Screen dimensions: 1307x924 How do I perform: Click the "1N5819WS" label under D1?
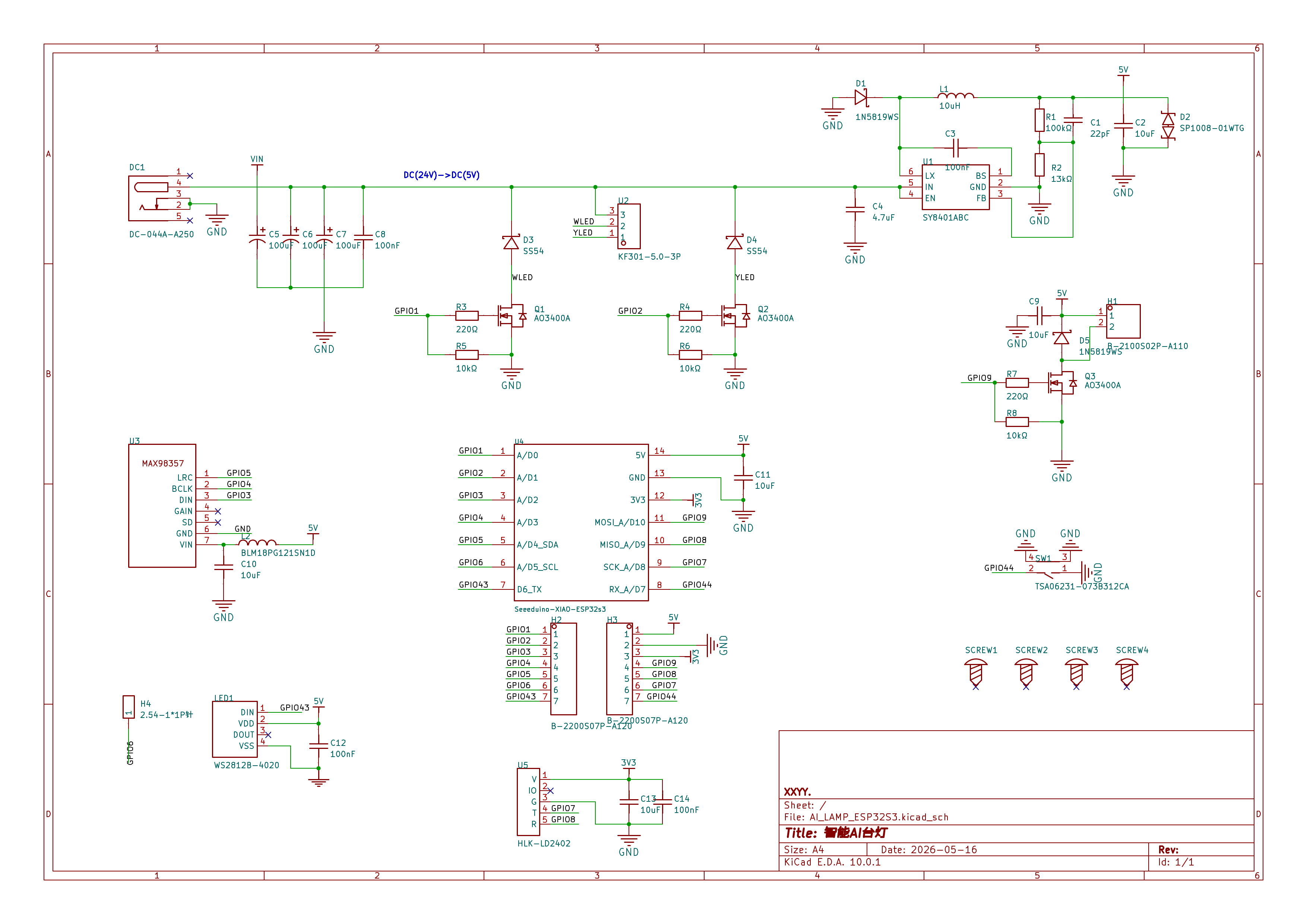877,117
